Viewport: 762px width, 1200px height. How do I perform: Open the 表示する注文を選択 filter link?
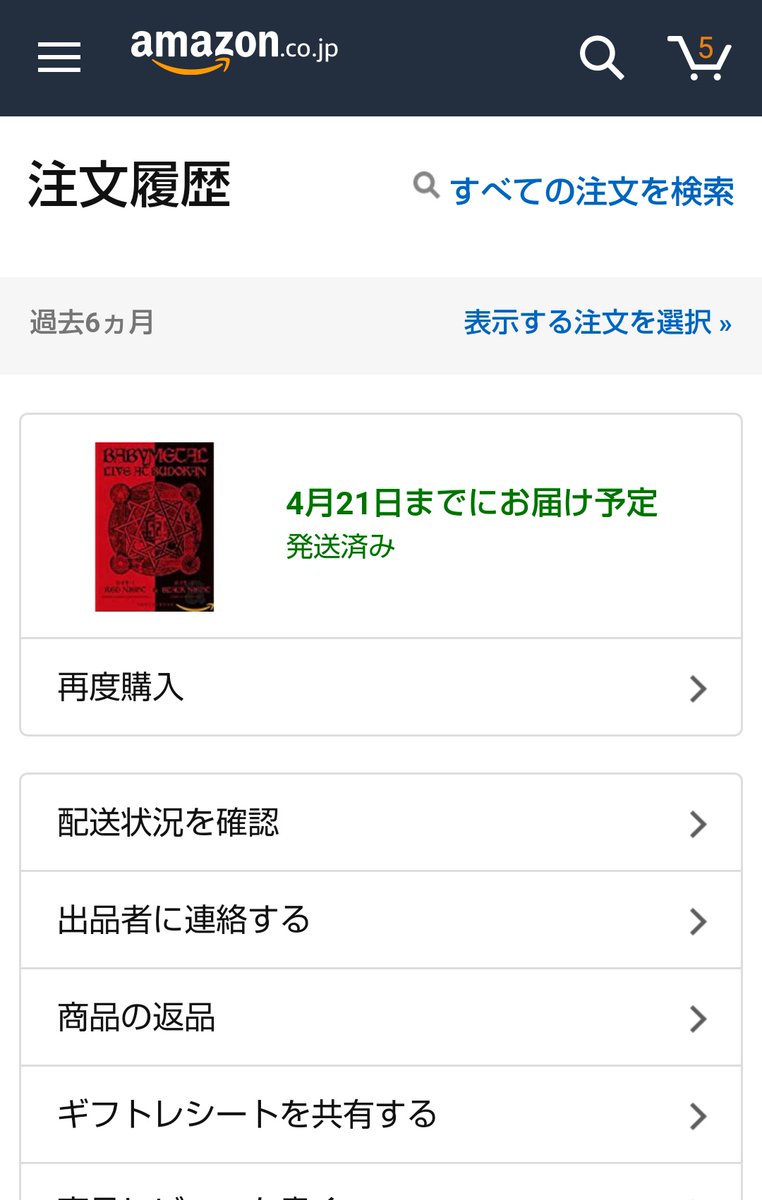598,322
